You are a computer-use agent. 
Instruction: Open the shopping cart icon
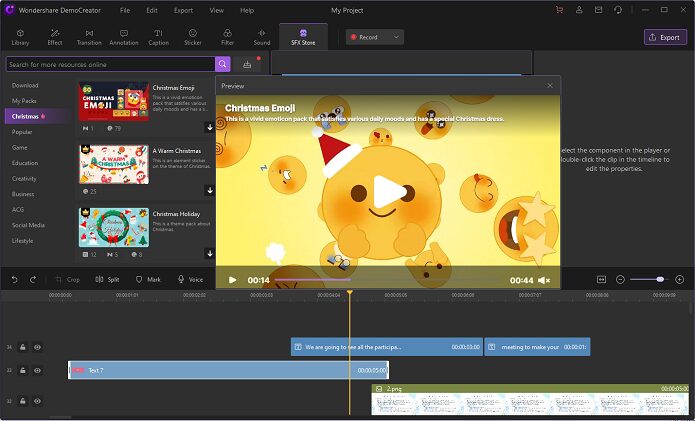pos(559,10)
